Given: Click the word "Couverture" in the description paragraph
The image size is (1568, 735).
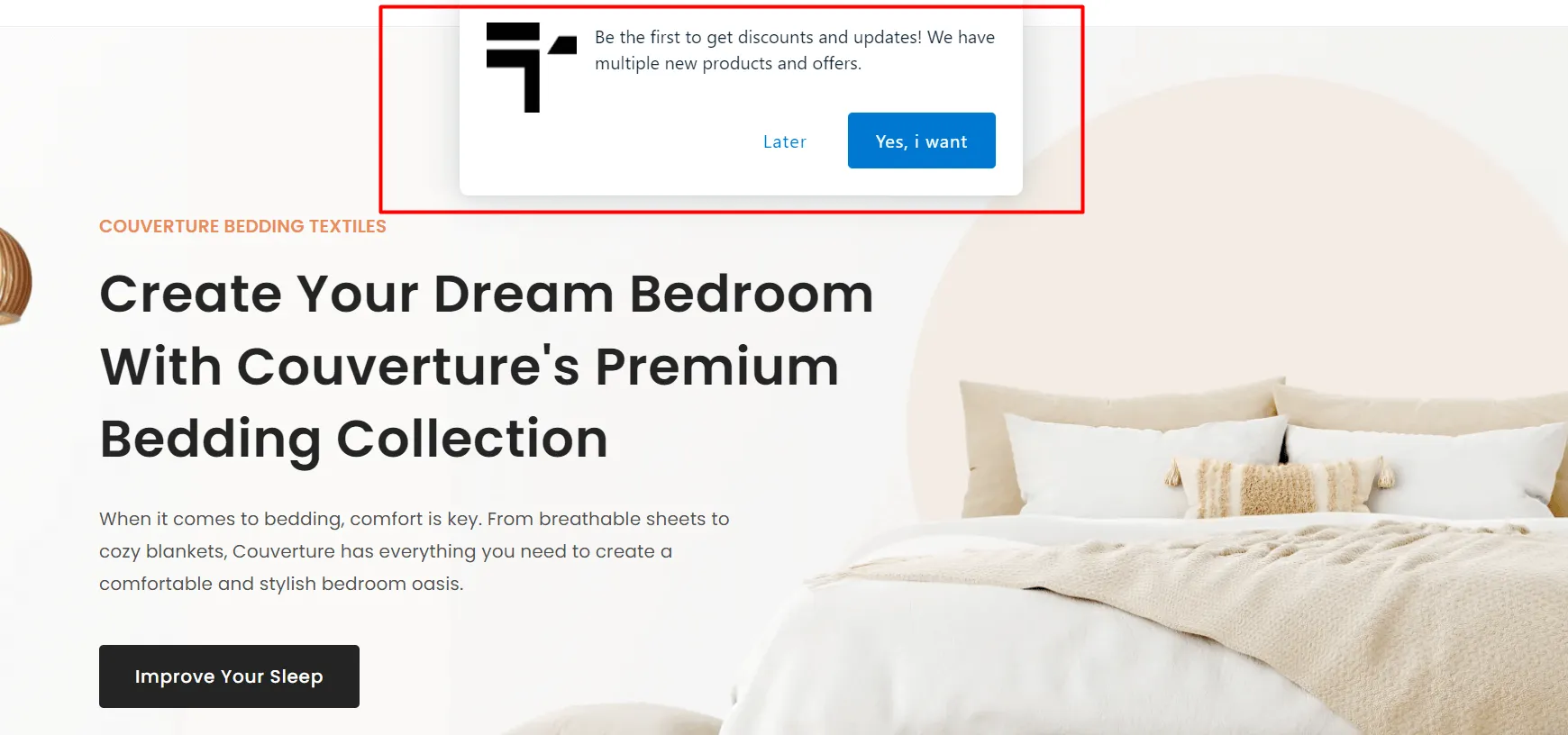Looking at the screenshot, I should (283, 551).
